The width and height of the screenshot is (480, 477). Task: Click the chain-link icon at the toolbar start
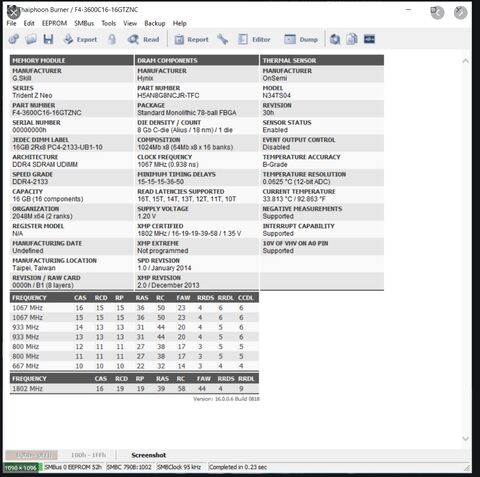click(x=13, y=39)
